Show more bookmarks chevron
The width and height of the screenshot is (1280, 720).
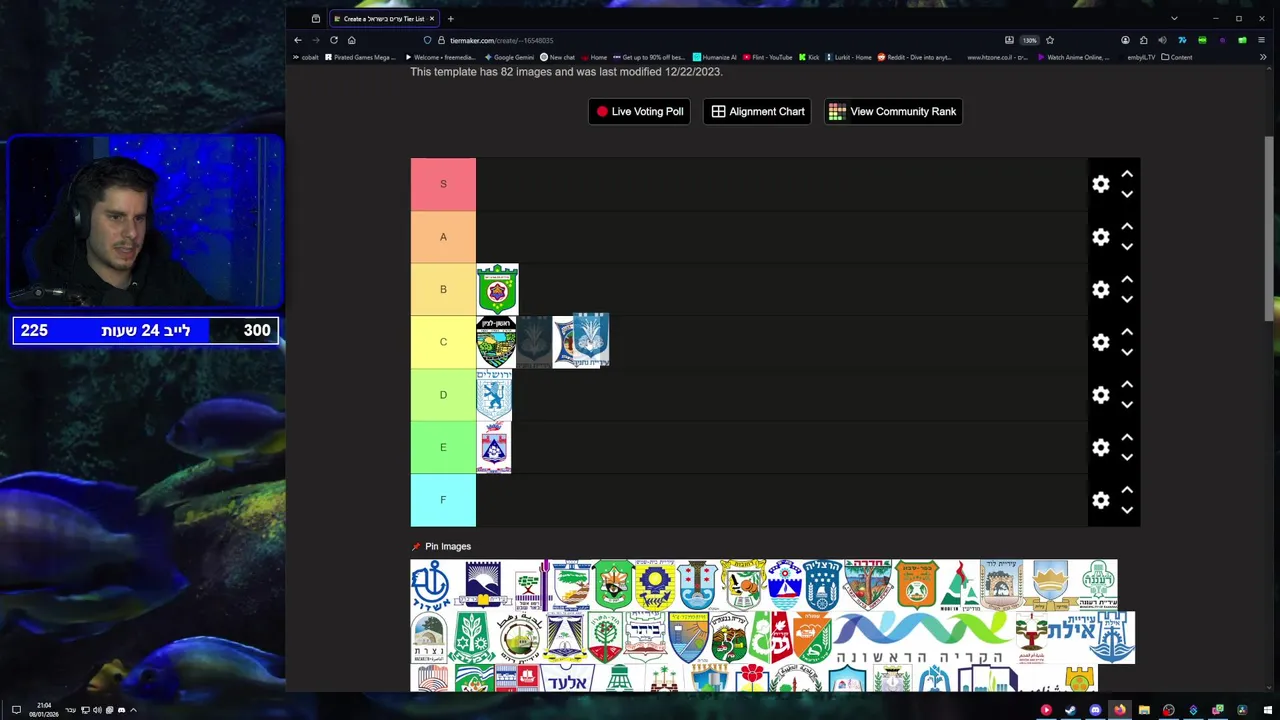click(1262, 57)
